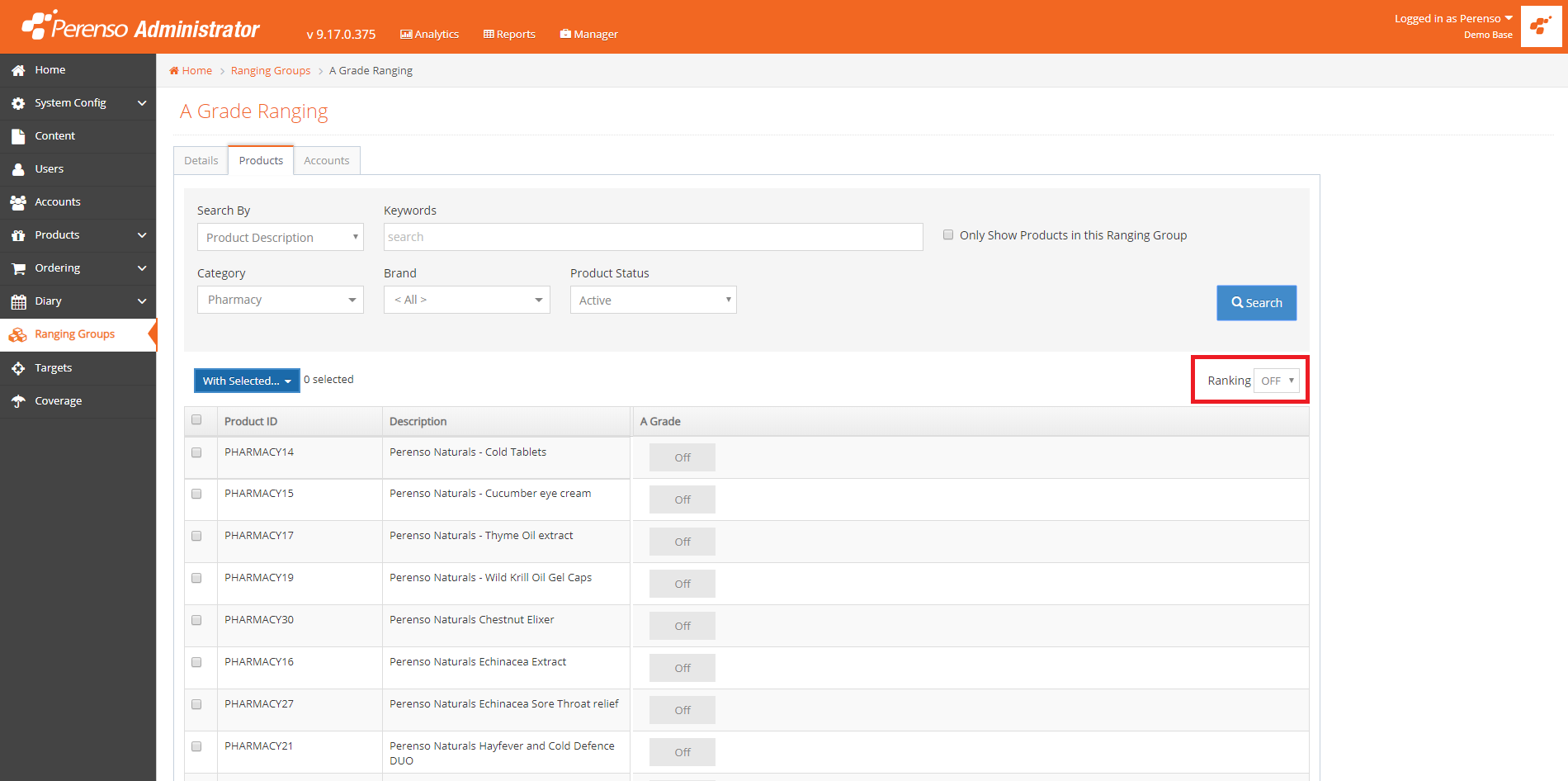Click the Accounts group icon

pos(18,202)
